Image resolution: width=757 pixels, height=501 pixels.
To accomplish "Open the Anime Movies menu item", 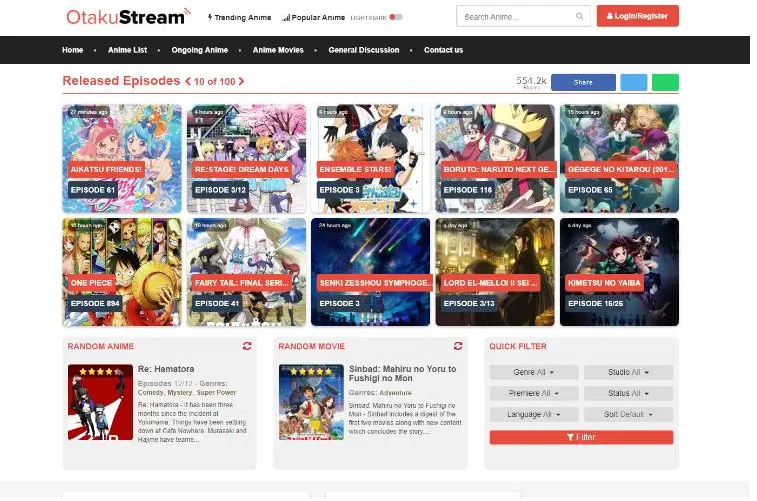I will (x=278, y=50).
